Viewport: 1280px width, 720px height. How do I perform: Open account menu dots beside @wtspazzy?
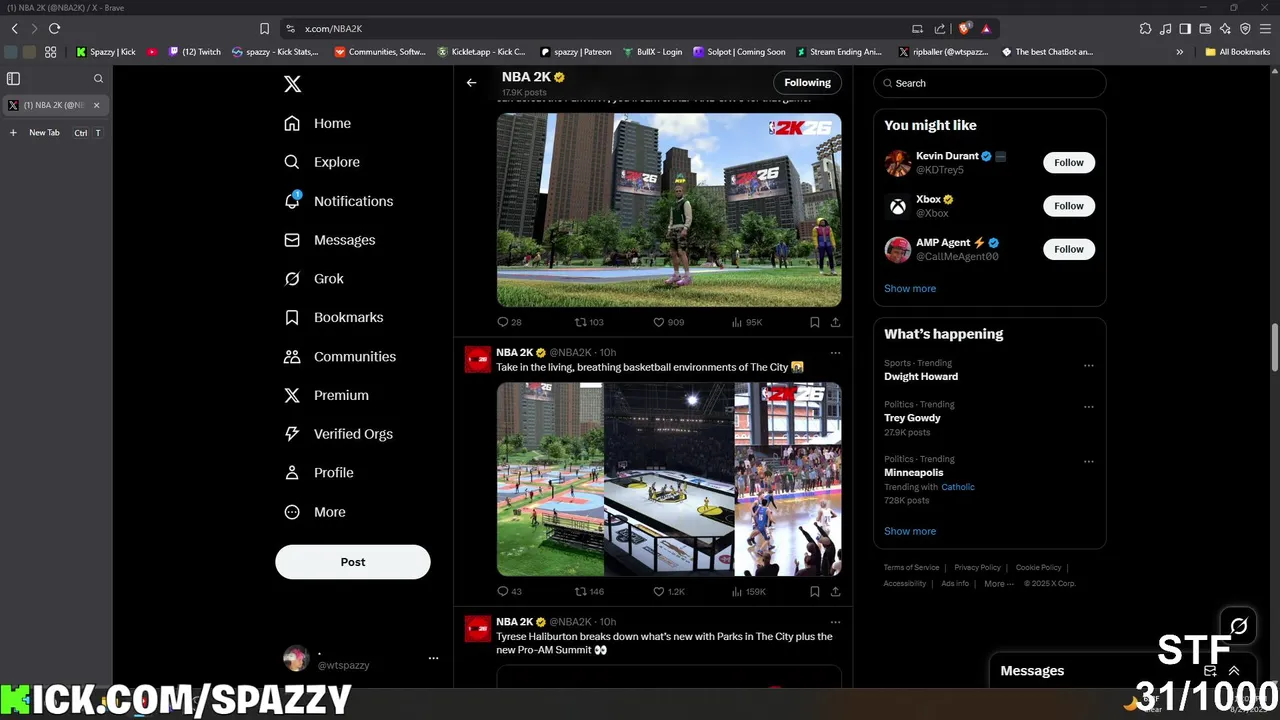tap(433, 658)
